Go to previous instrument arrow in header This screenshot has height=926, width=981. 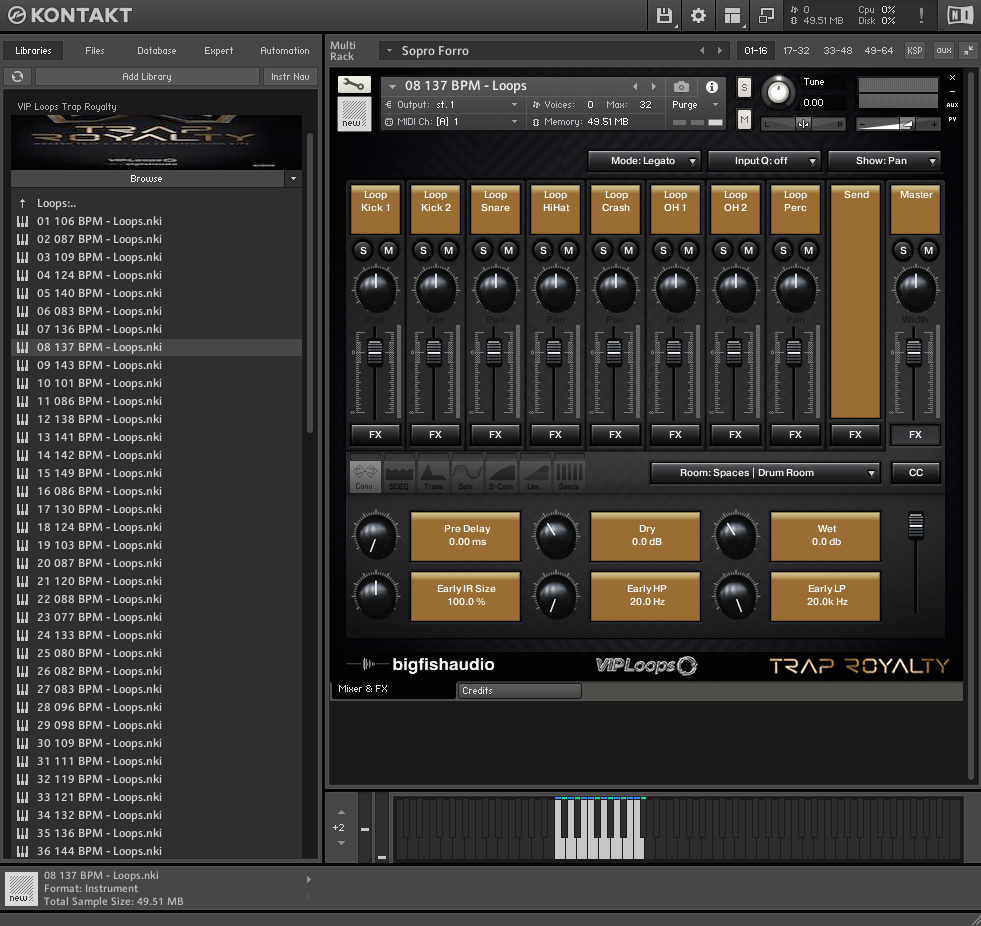coord(636,86)
